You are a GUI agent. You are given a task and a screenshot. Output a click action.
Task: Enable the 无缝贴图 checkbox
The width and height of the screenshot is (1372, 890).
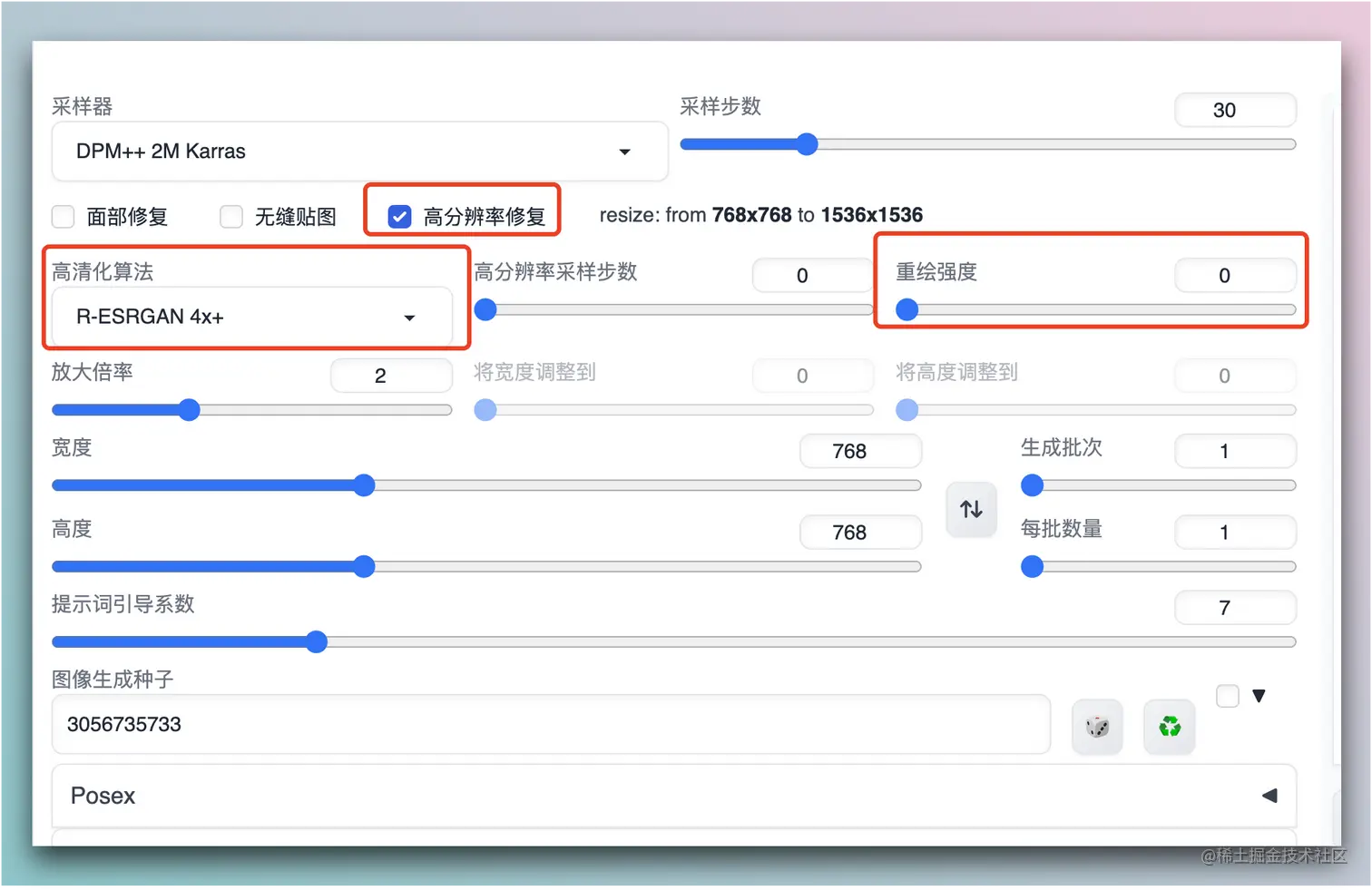[231, 217]
